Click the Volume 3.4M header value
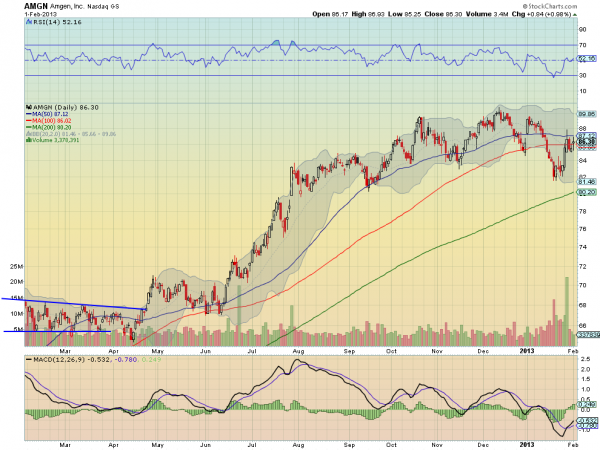This screenshot has width=600, height=450. (487, 14)
